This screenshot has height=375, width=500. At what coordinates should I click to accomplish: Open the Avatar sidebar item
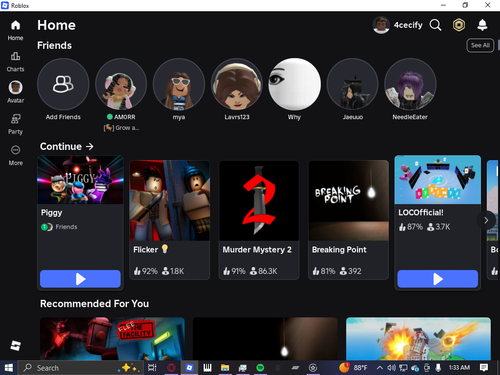(15, 92)
